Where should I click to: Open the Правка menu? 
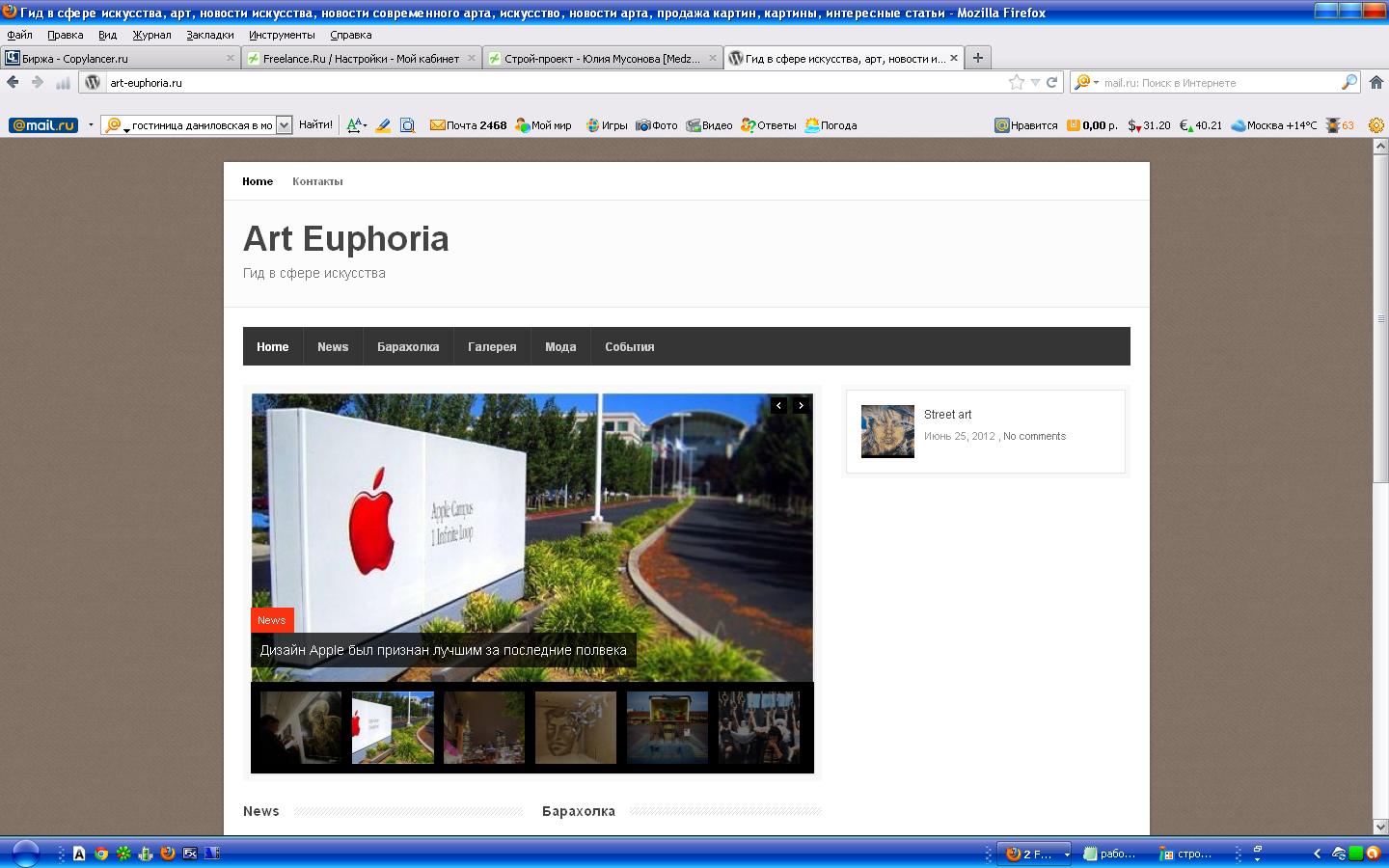66,35
